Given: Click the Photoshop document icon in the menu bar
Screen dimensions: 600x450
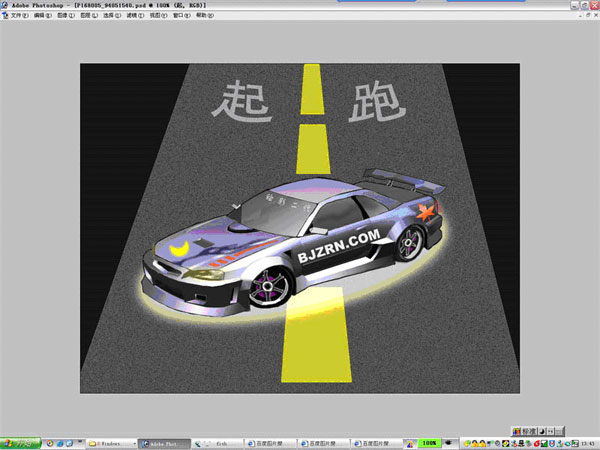Looking at the screenshot, I should (5, 15).
